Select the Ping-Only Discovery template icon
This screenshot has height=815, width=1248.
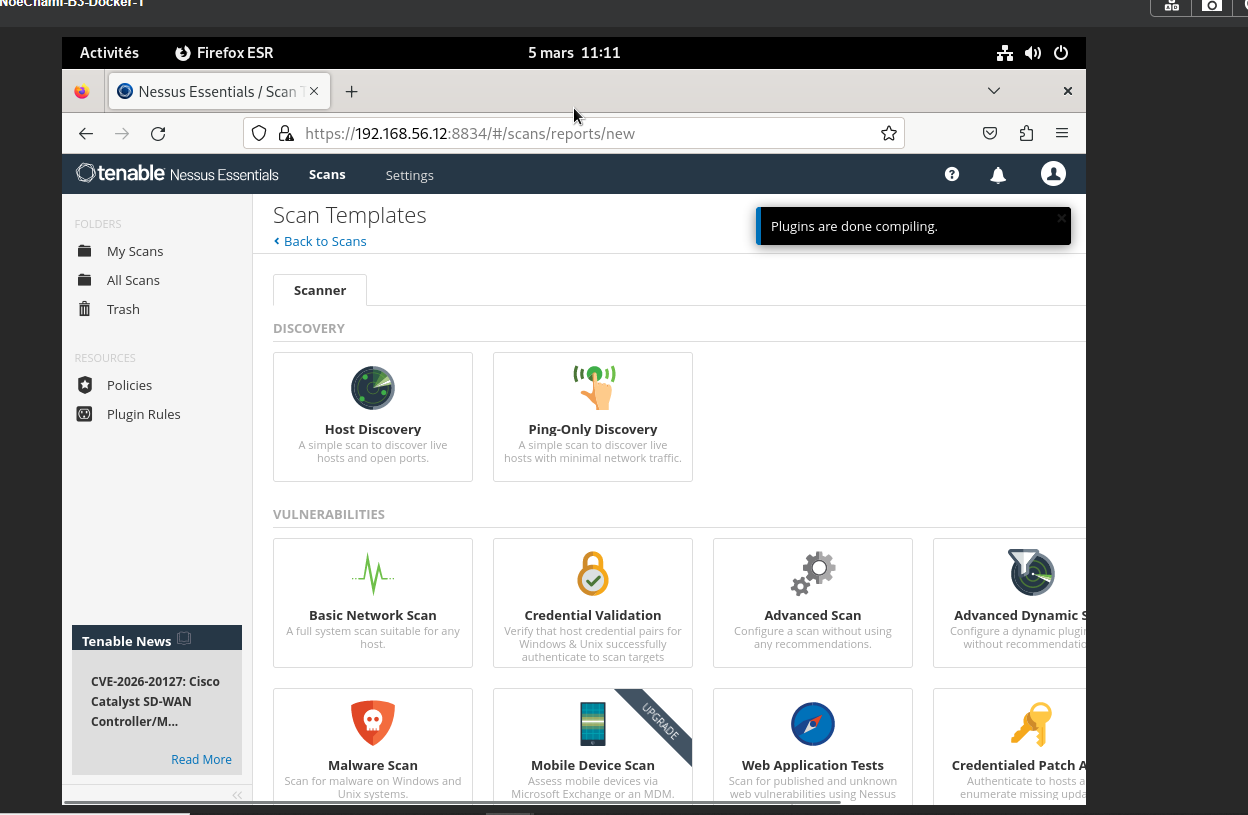click(x=593, y=388)
